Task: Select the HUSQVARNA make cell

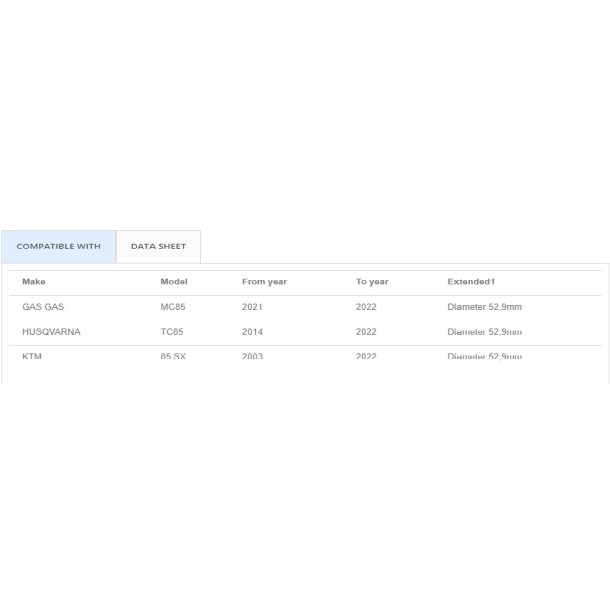Action: tap(51, 332)
